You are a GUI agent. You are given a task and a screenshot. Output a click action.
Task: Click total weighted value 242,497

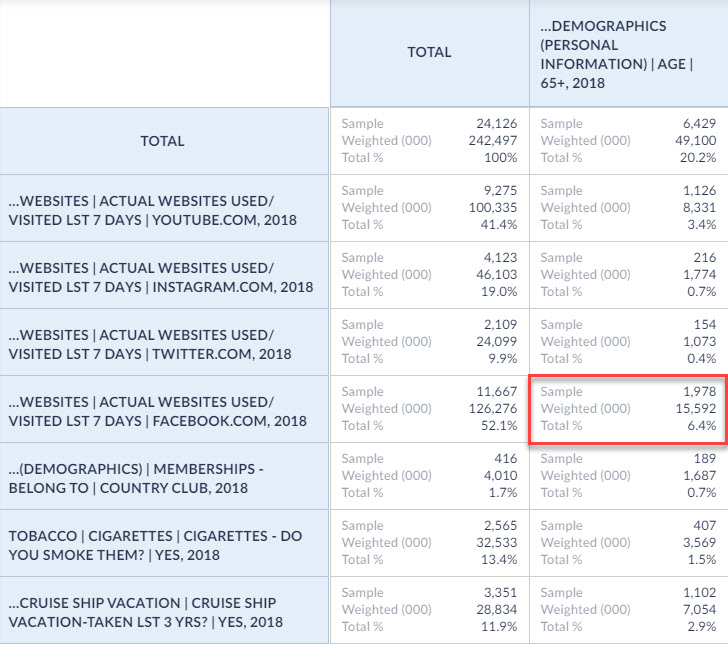tap(493, 140)
